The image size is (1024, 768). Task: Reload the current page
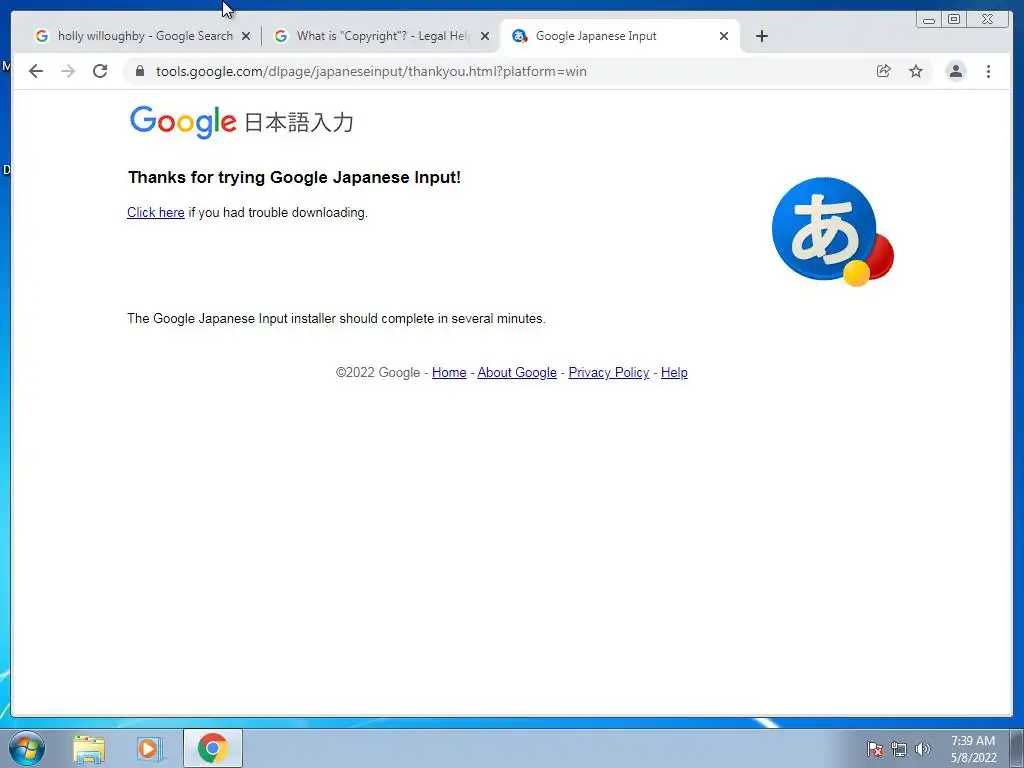pos(100,71)
